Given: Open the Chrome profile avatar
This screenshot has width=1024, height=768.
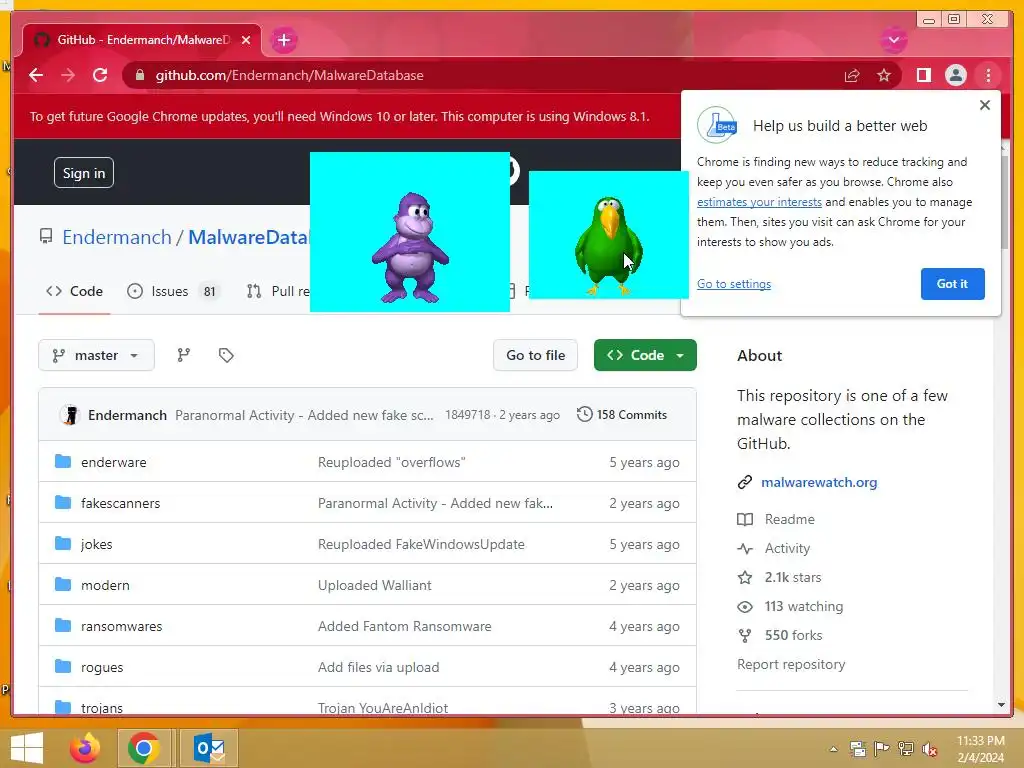Looking at the screenshot, I should [955, 76].
